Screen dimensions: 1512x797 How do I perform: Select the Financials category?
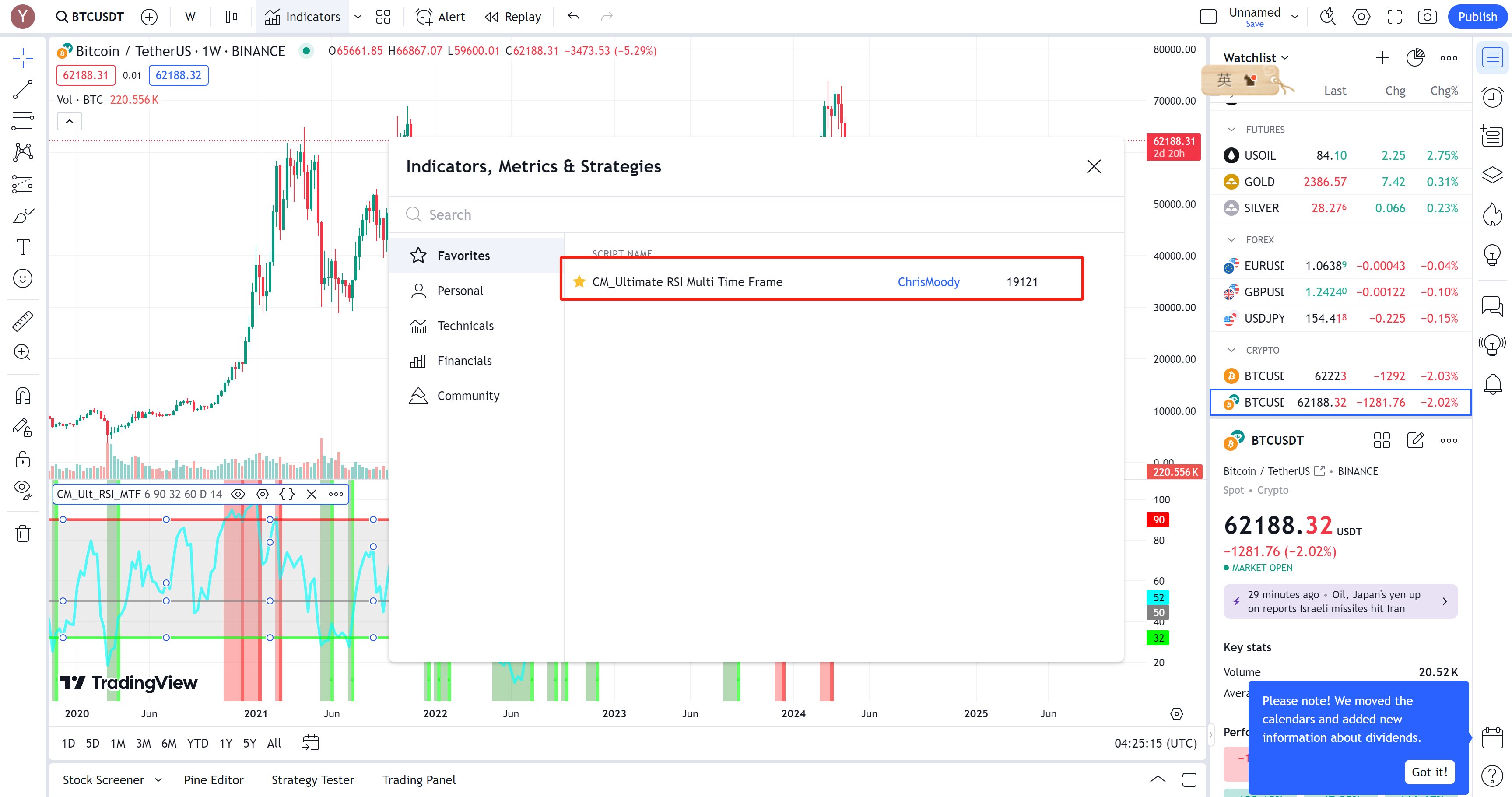[x=476, y=361]
